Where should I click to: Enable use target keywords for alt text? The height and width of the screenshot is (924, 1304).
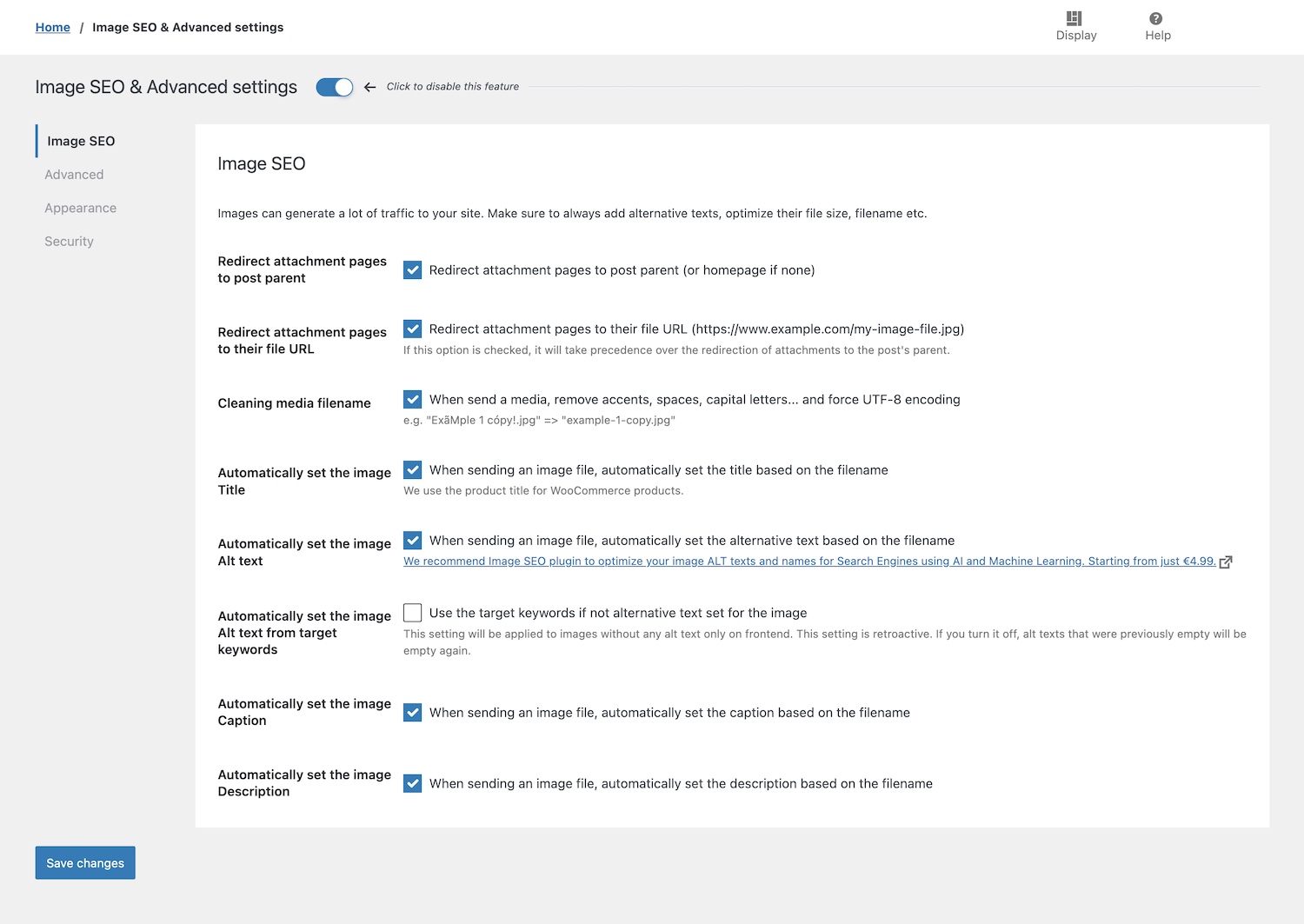click(x=413, y=613)
